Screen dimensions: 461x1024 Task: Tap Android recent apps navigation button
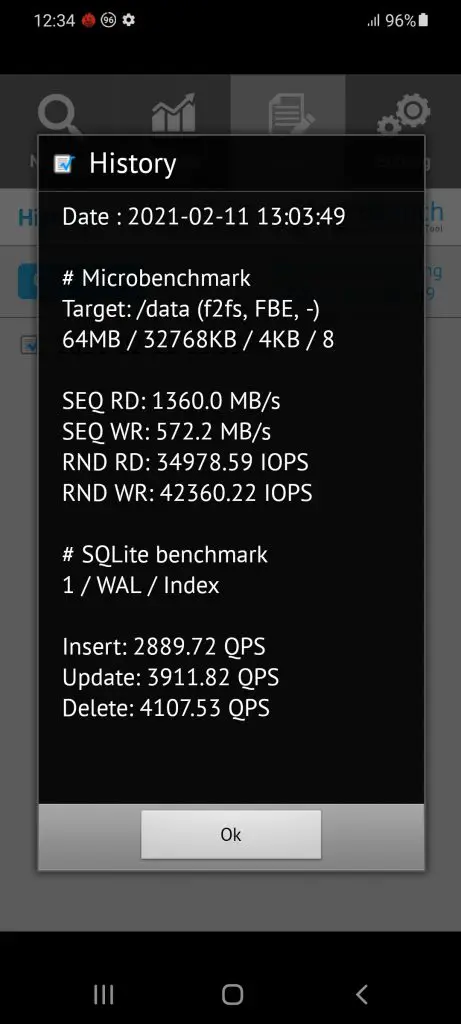point(103,994)
